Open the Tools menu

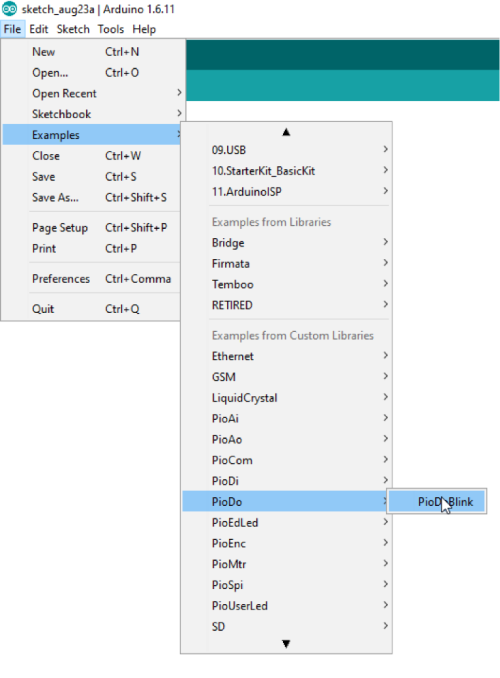111,29
